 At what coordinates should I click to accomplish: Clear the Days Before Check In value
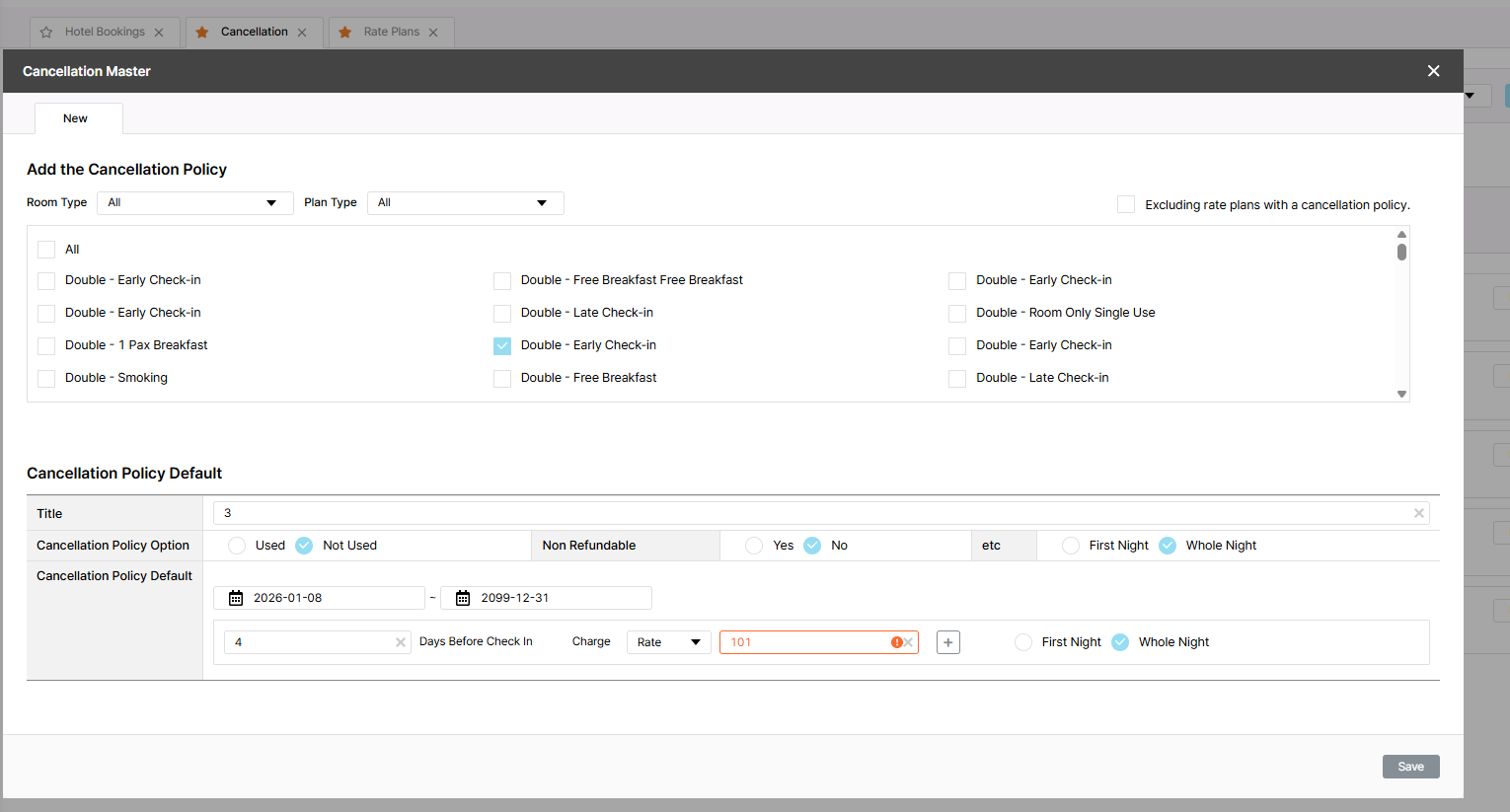tap(401, 642)
